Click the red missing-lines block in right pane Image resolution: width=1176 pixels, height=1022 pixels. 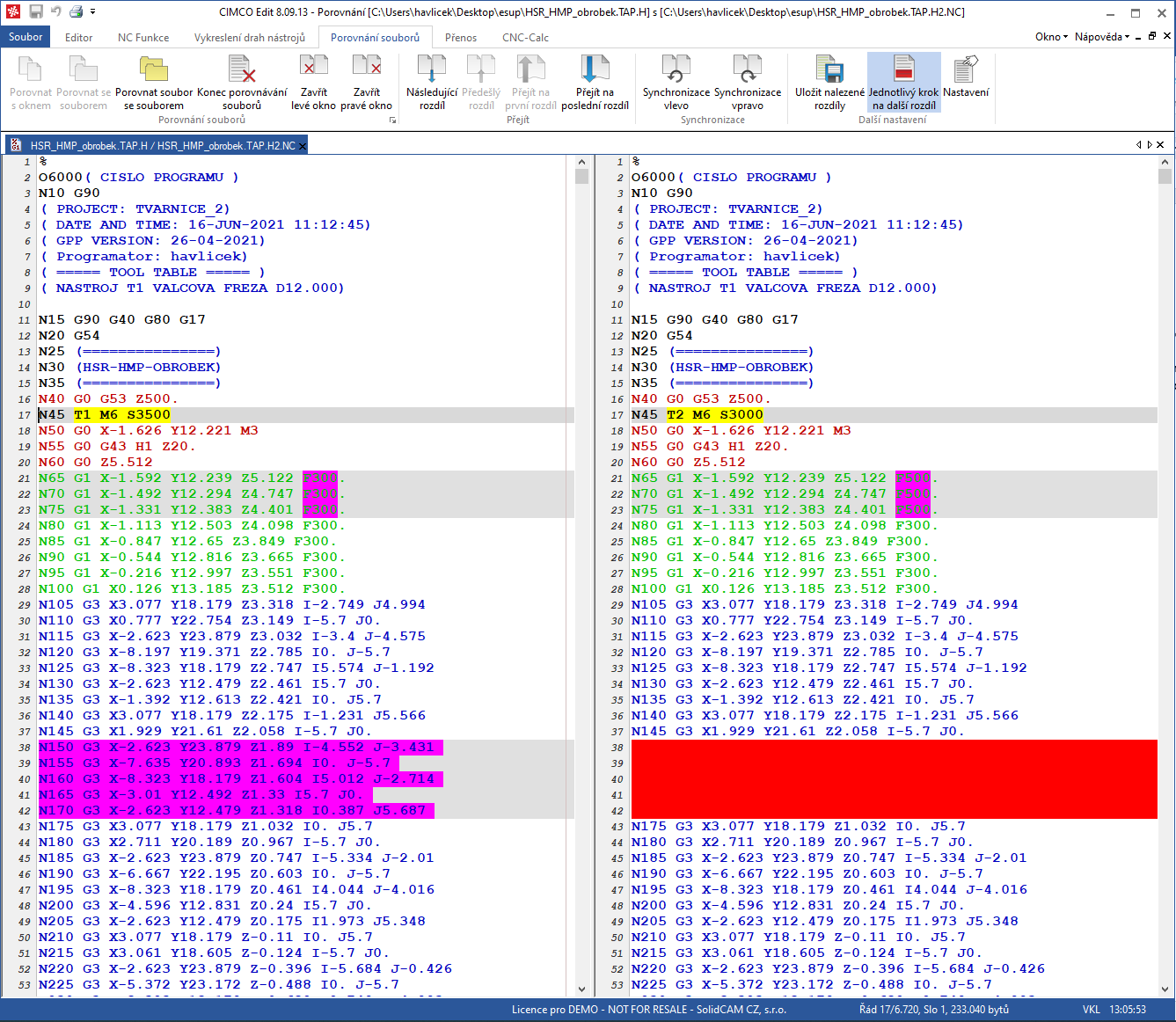pos(894,779)
